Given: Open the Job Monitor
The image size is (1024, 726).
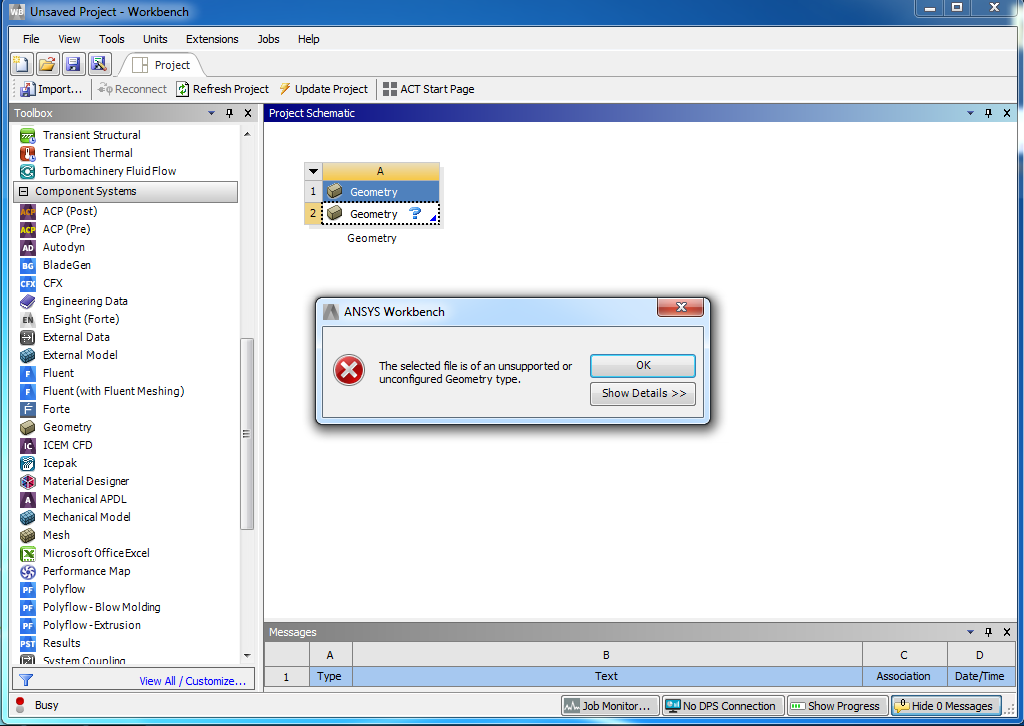Looking at the screenshot, I should click(x=609, y=706).
